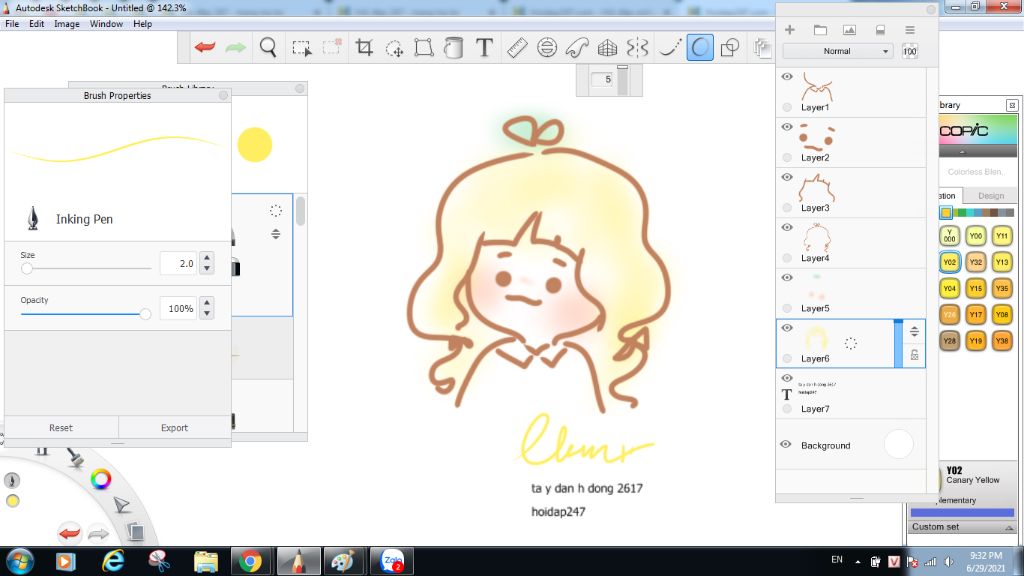Open the Layer Editor menu icon
This screenshot has height=576, width=1024.
[x=910, y=30]
